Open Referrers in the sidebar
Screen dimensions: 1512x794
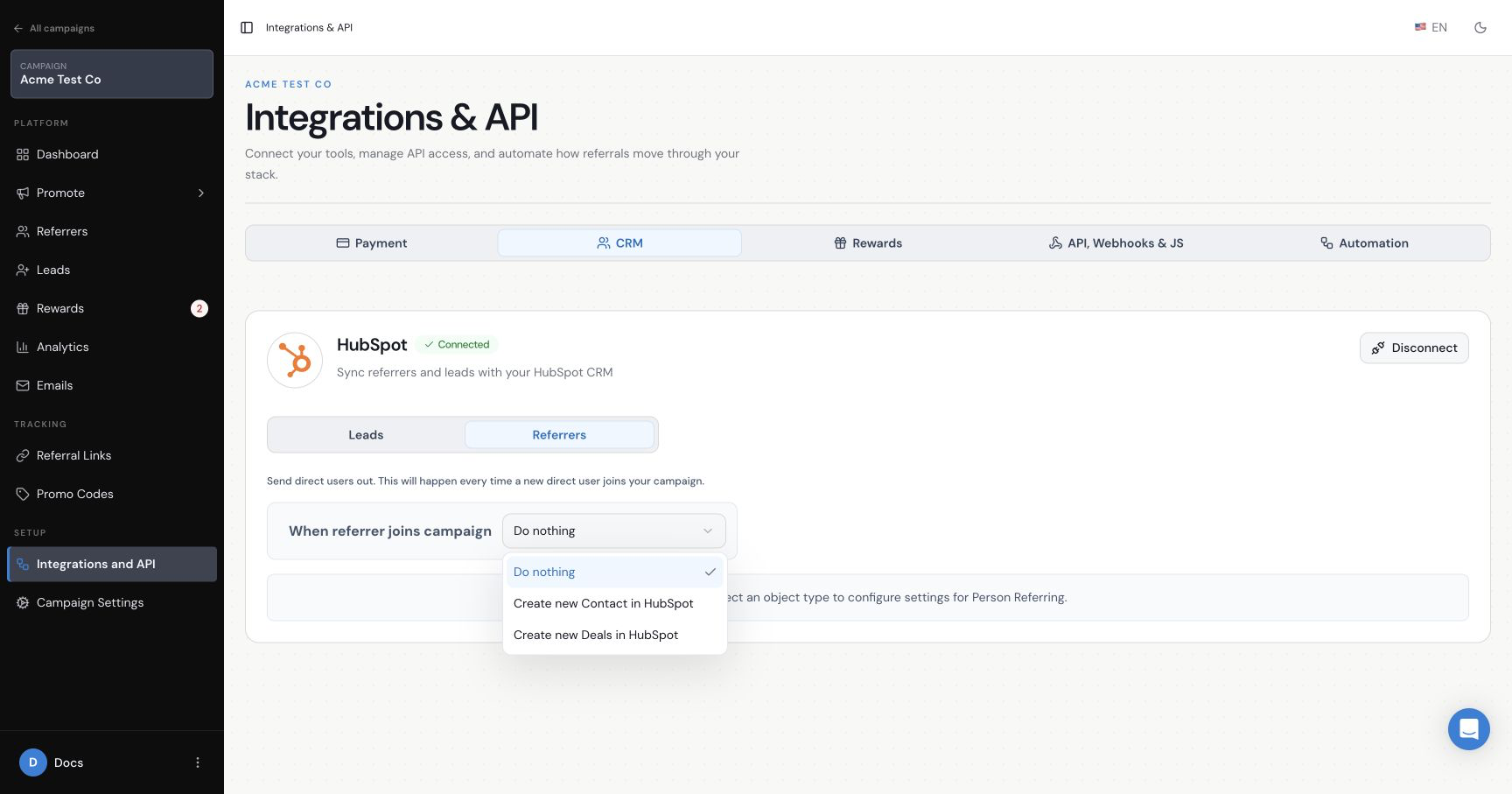(x=112, y=231)
